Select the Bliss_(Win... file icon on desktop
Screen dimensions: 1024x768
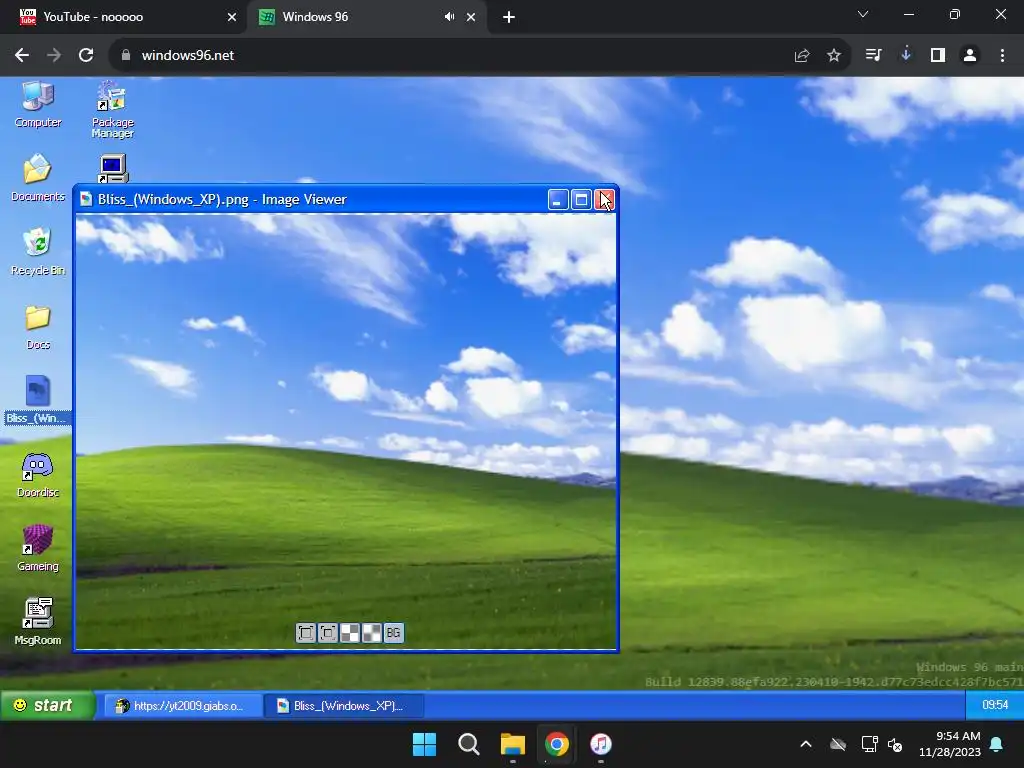click(x=37, y=399)
